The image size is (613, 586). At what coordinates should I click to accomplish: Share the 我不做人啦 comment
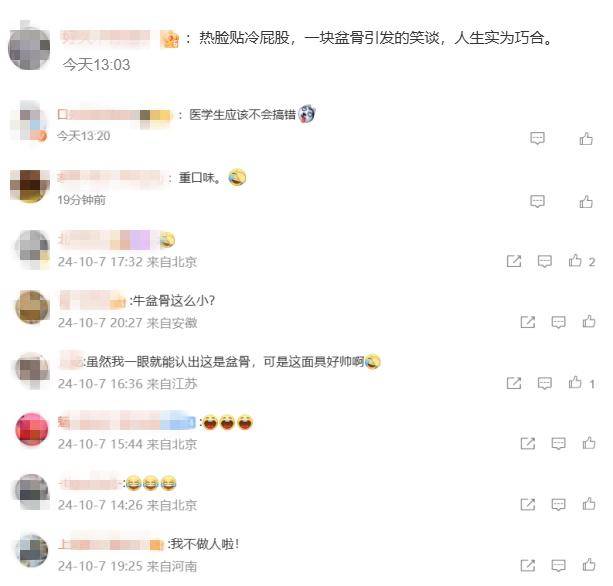(x=528, y=565)
